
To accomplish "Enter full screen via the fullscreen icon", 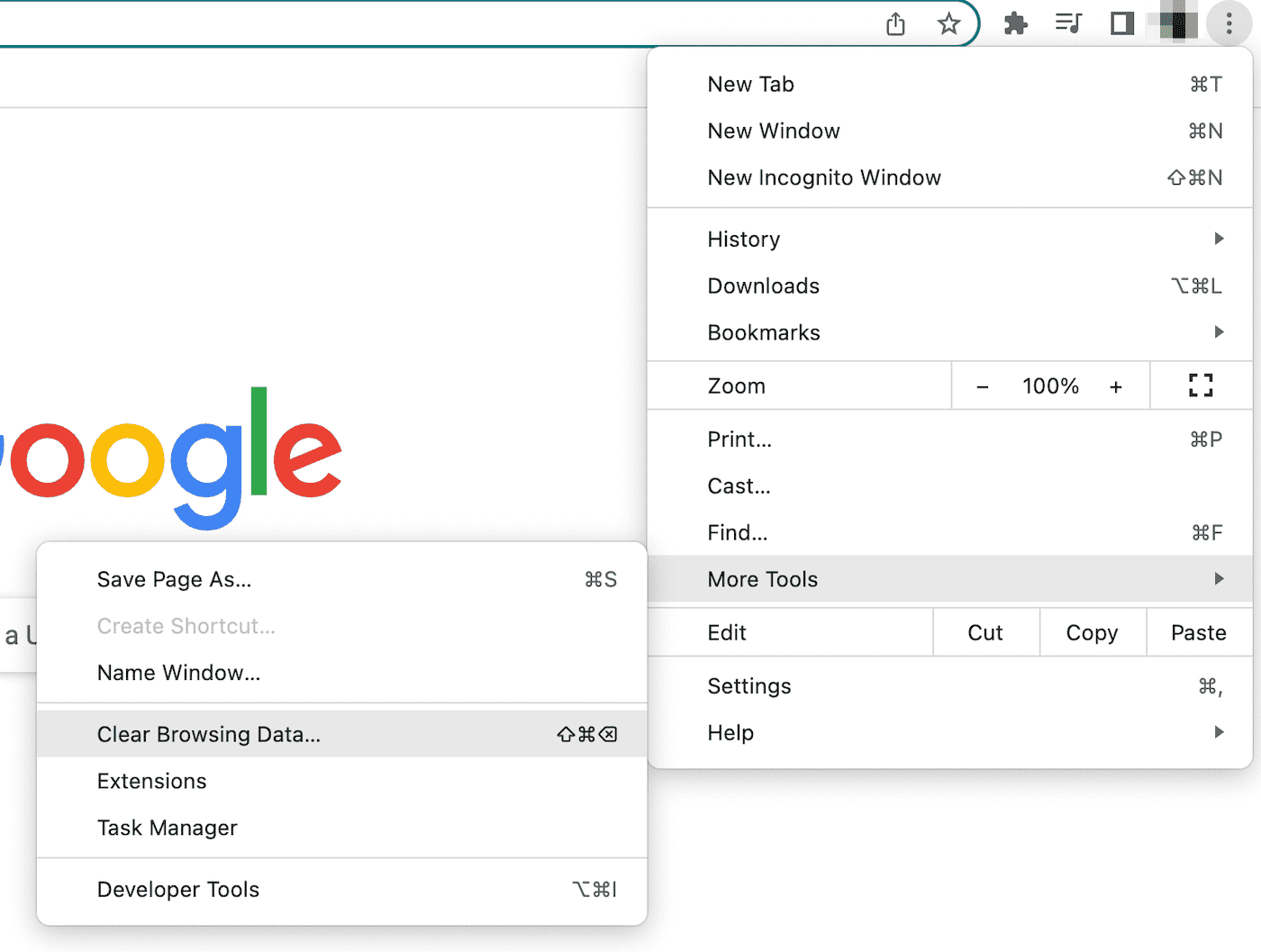I will [1199, 385].
